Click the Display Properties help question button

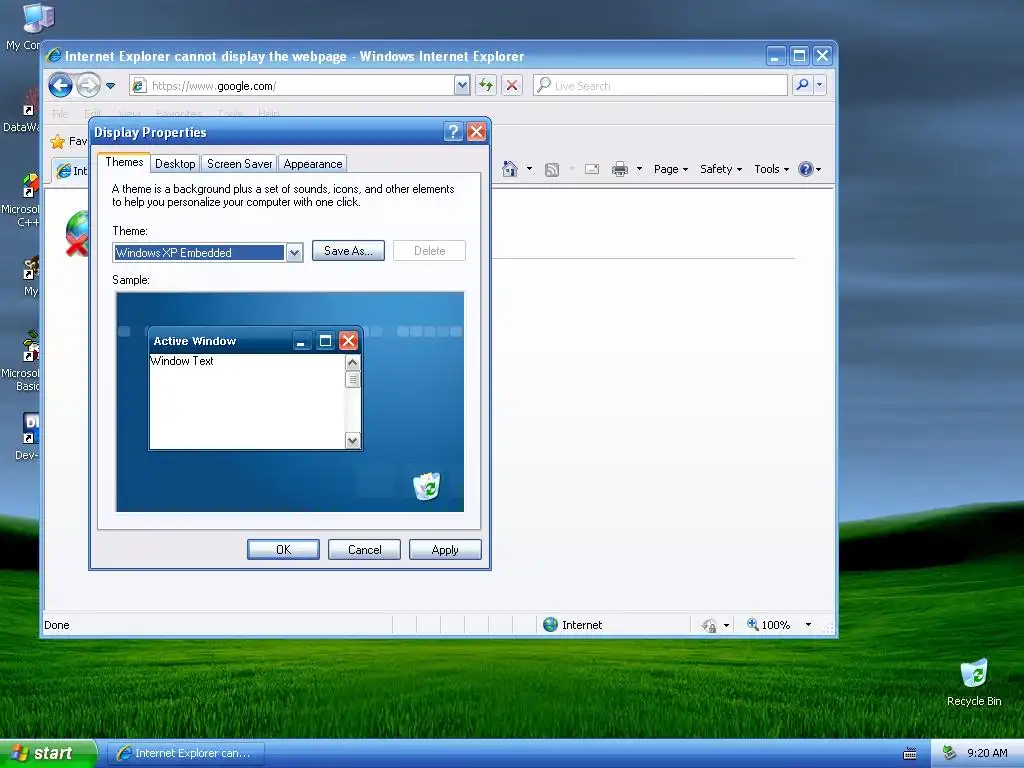pos(453,132)
